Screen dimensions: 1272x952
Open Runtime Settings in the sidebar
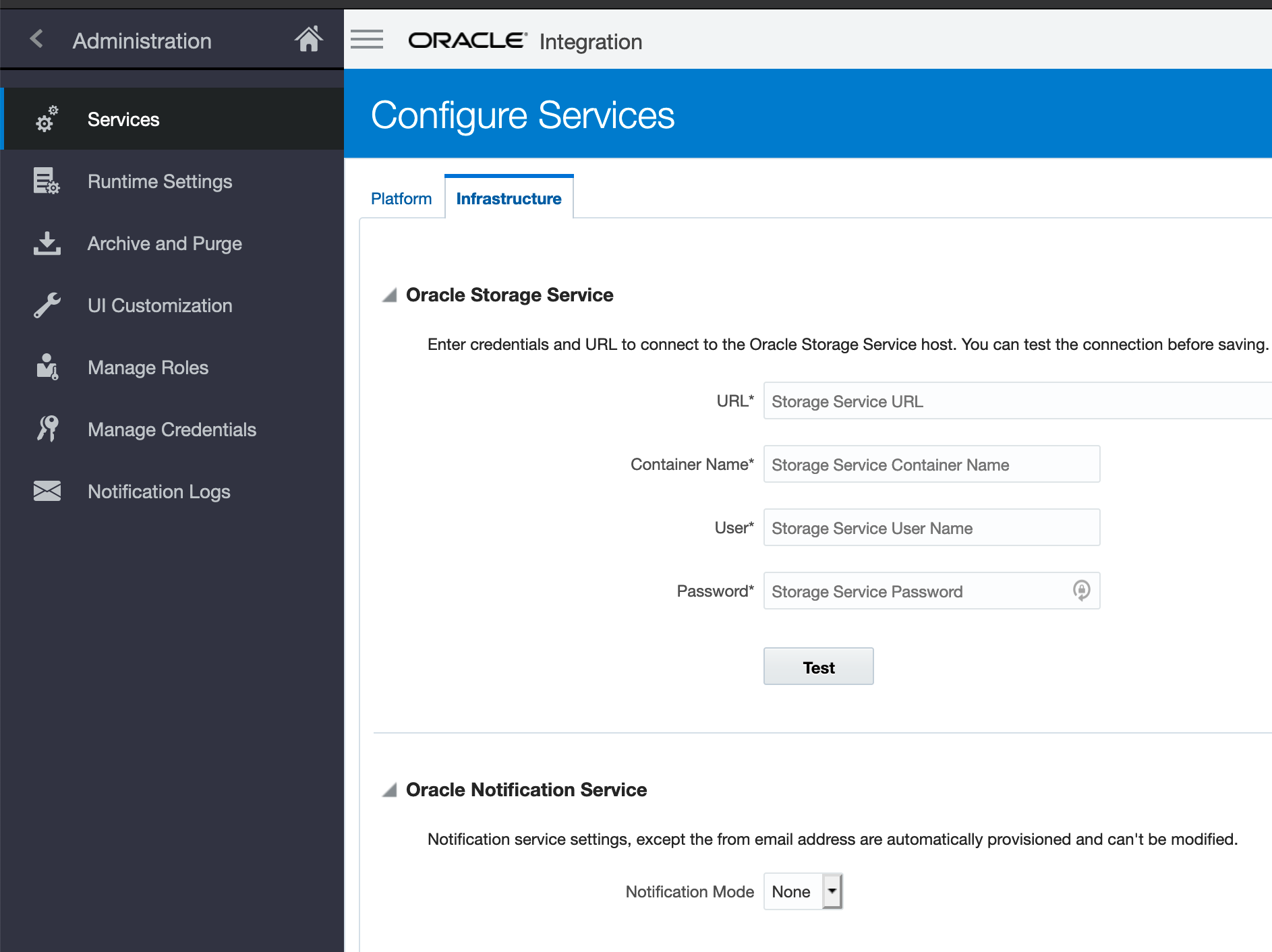point(173,181)
